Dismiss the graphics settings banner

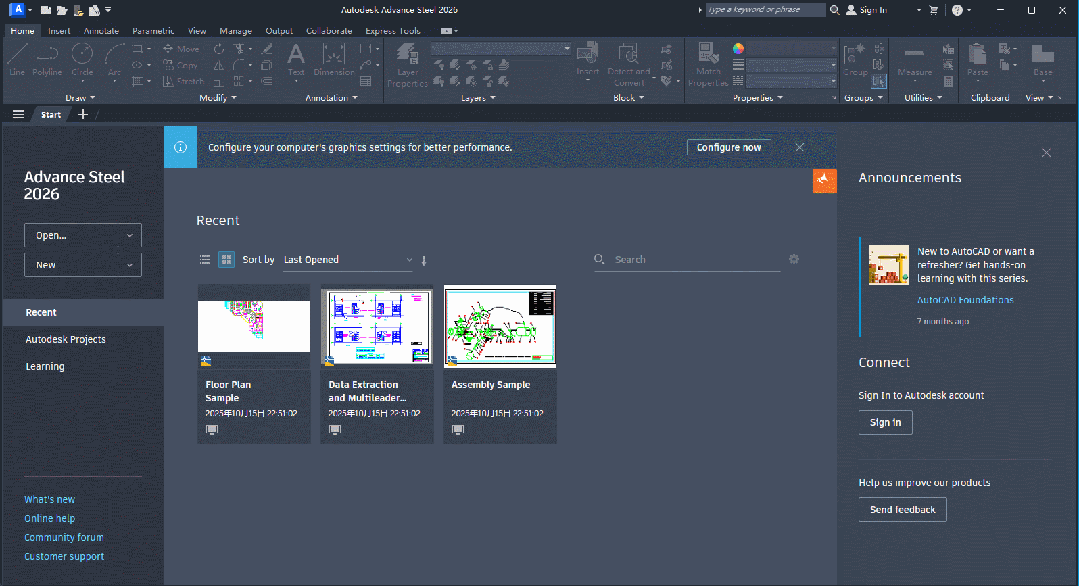click(800, 147)
